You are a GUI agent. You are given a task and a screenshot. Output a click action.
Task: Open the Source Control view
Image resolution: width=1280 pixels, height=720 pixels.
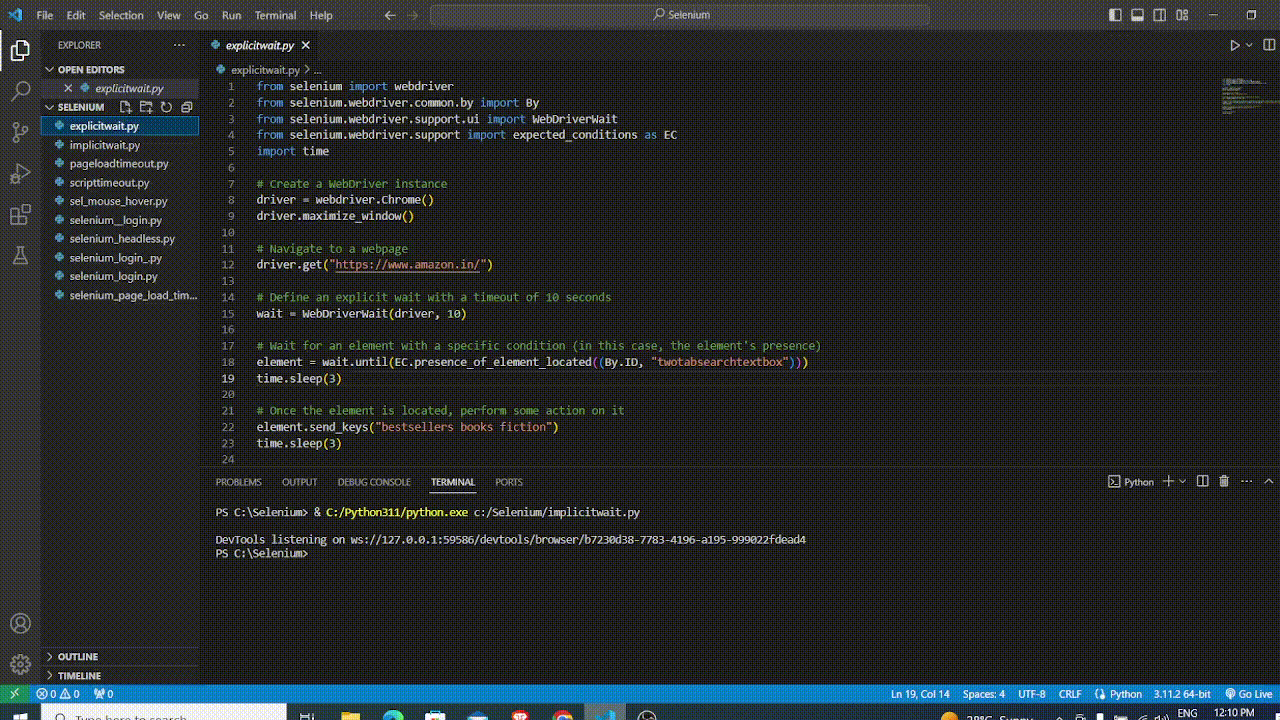[x=20, y=132]
